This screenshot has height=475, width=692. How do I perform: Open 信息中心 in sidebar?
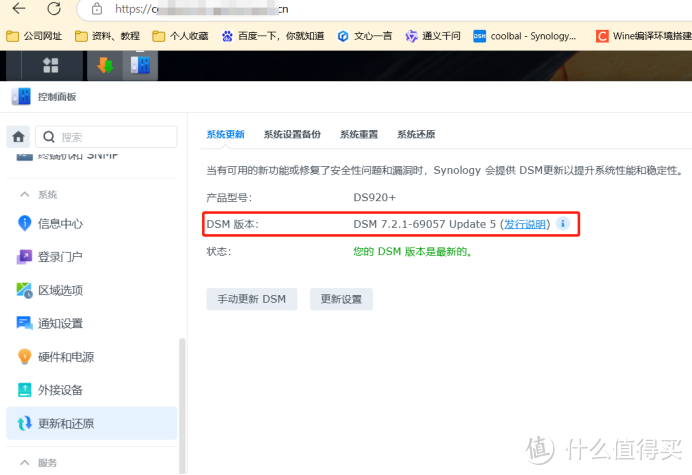click(92, 223)
